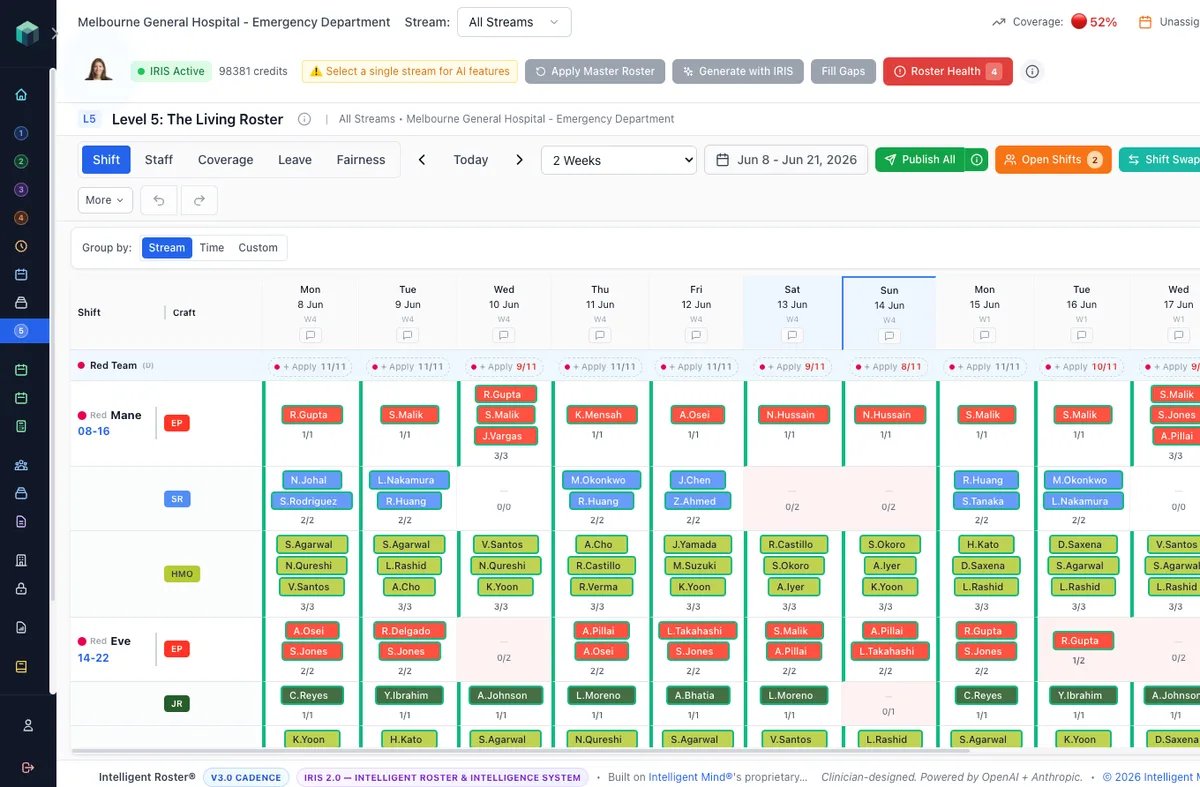
Task: Expand the More menu
Action: click(x=105, y=200)
